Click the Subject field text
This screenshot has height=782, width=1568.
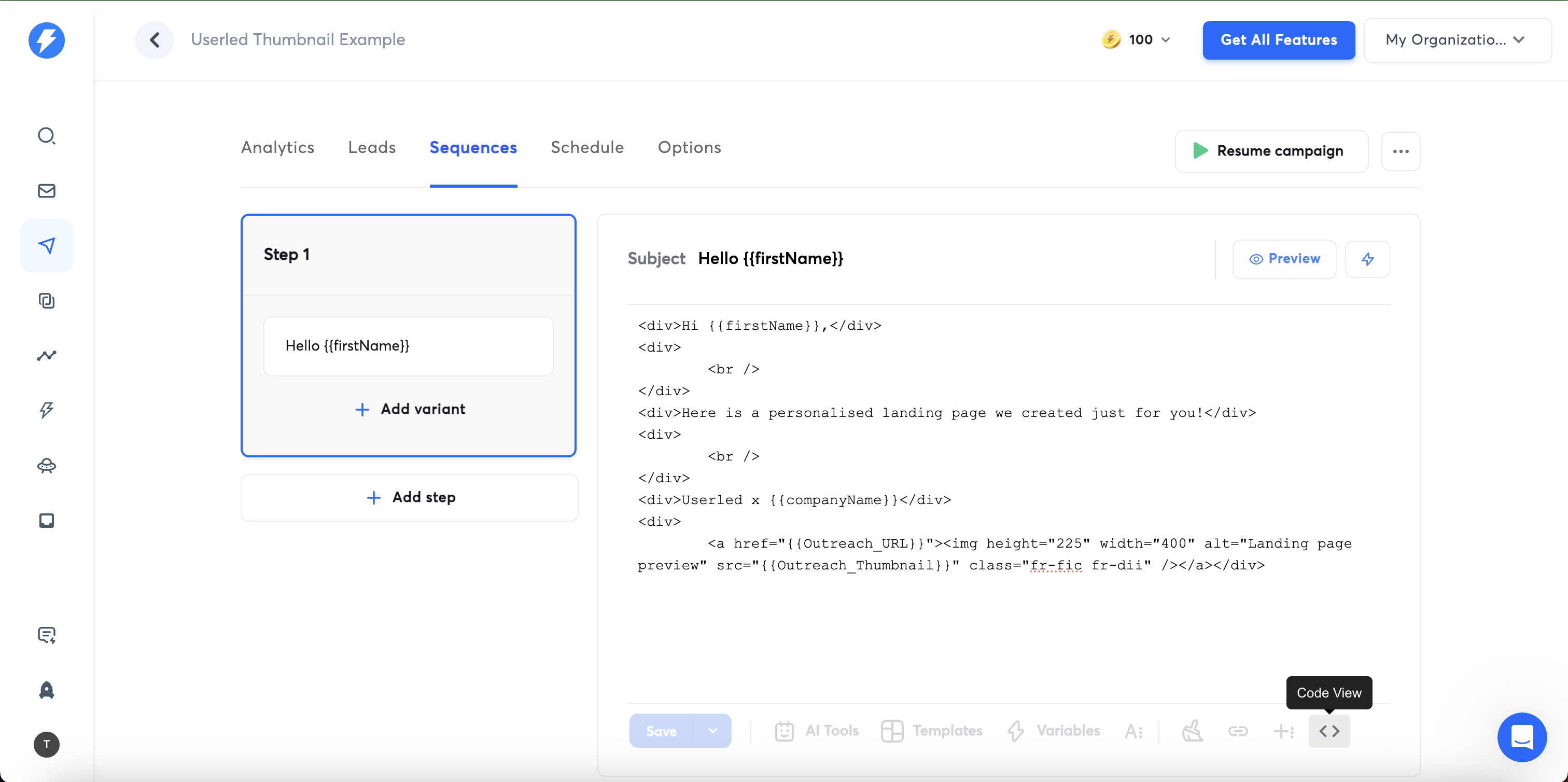point(770,259)
